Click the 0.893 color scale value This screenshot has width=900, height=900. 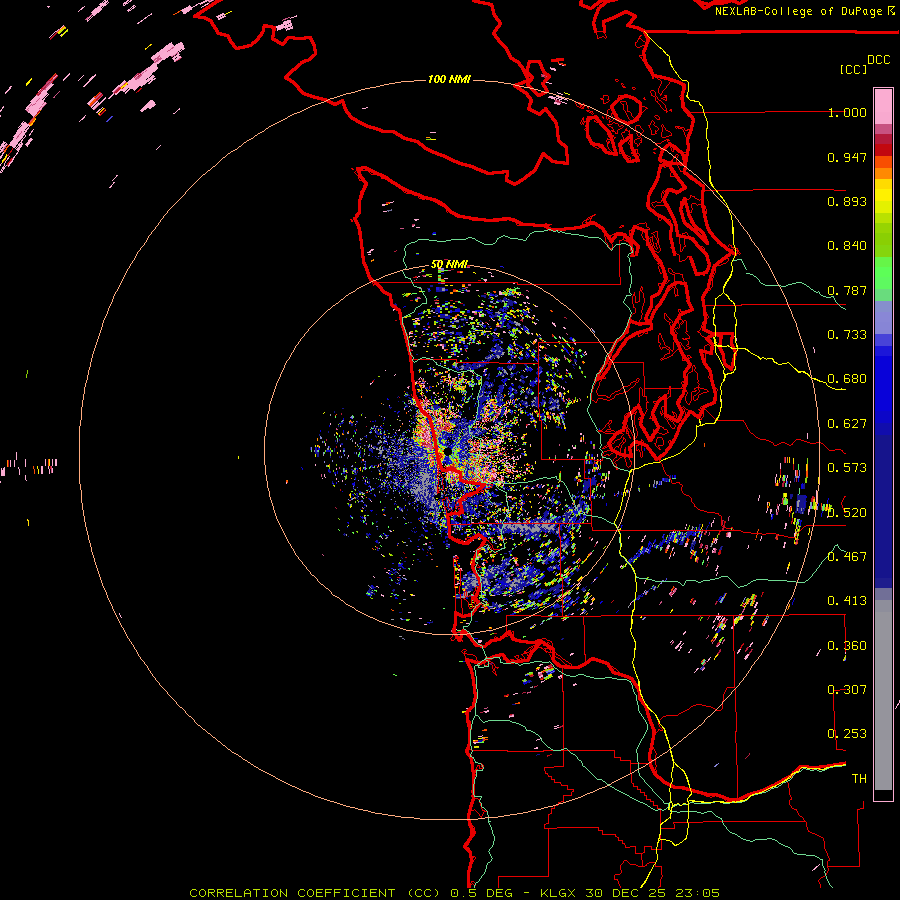847,201
